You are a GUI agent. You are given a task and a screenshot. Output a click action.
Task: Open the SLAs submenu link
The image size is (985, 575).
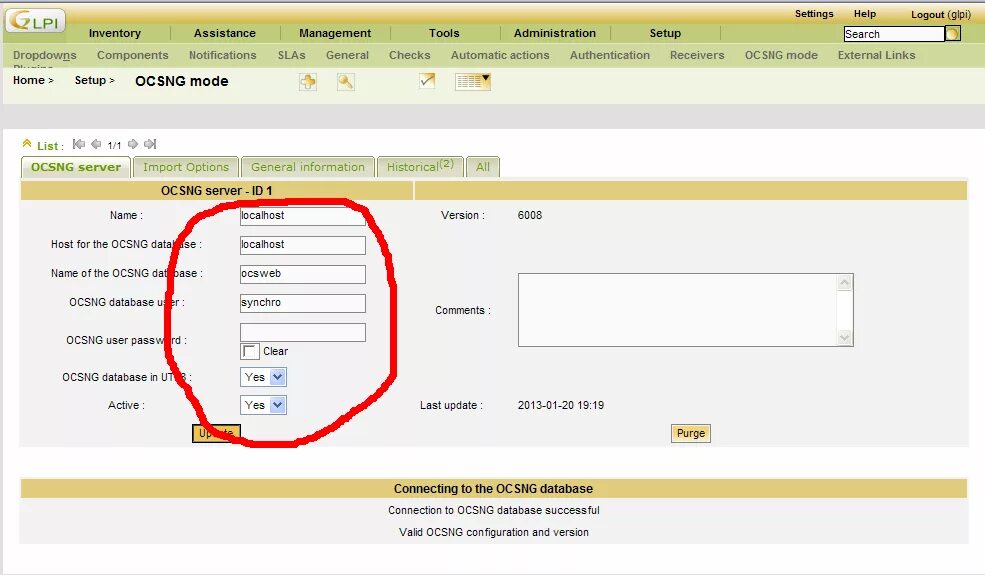(291, 55)
